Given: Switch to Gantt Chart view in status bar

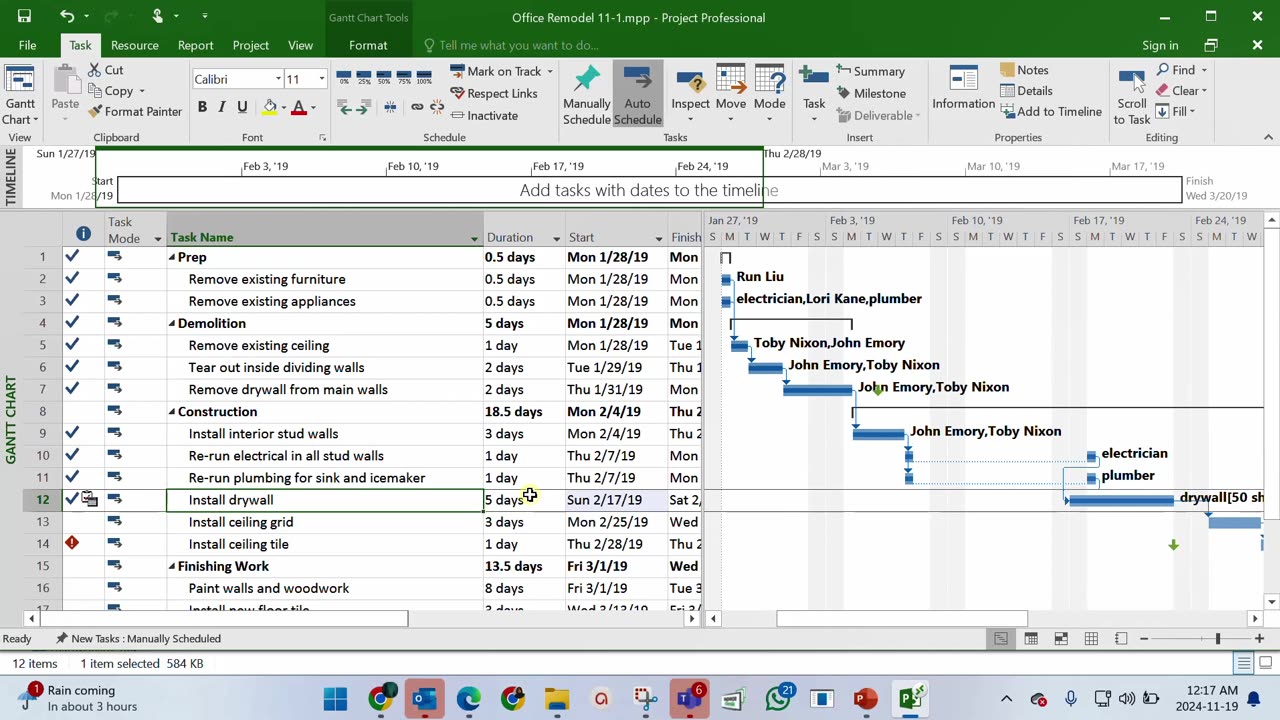Looking at the screenshot, I should (1001, 638).
